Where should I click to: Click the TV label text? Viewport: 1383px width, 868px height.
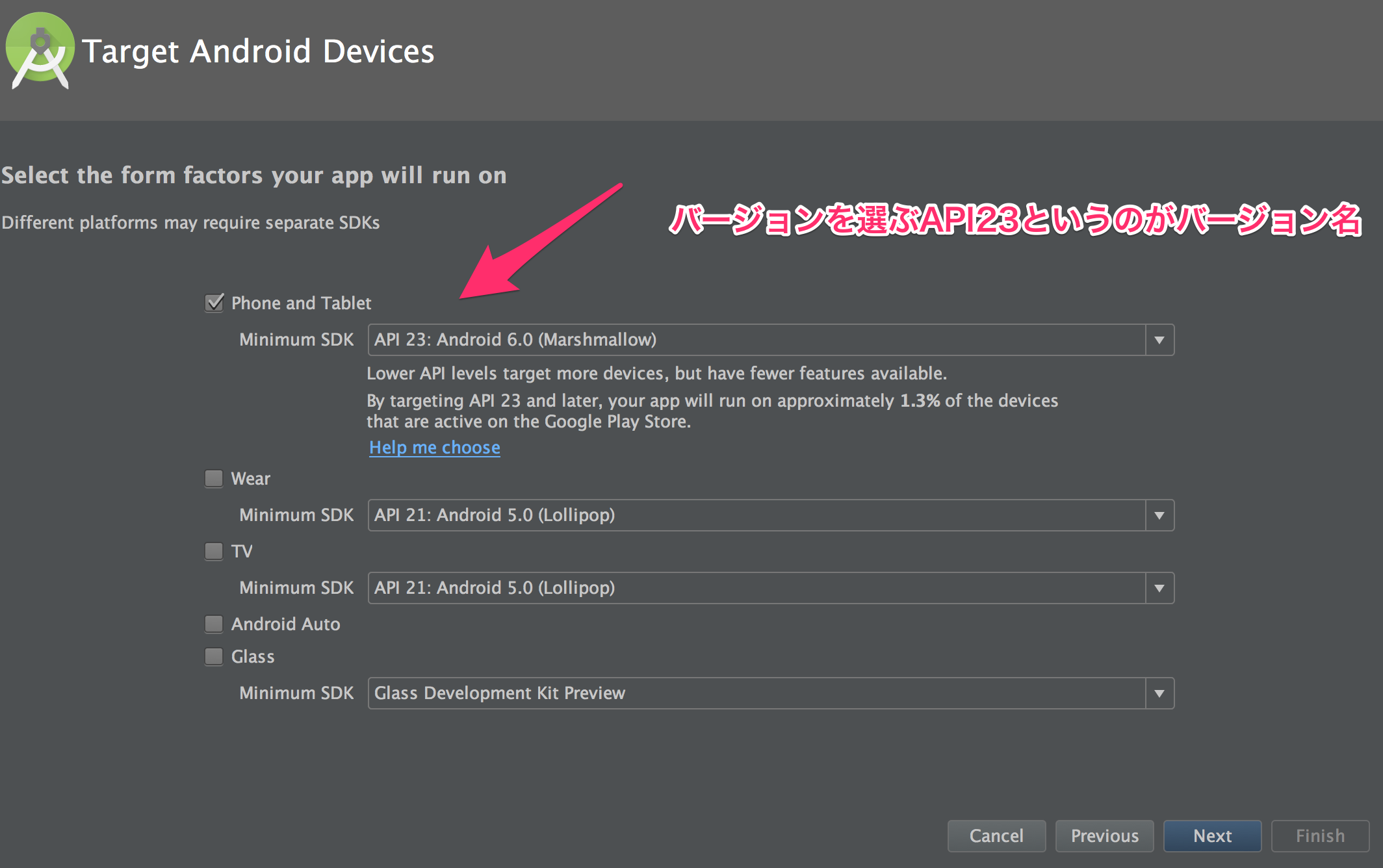click(x=242, y=552)
